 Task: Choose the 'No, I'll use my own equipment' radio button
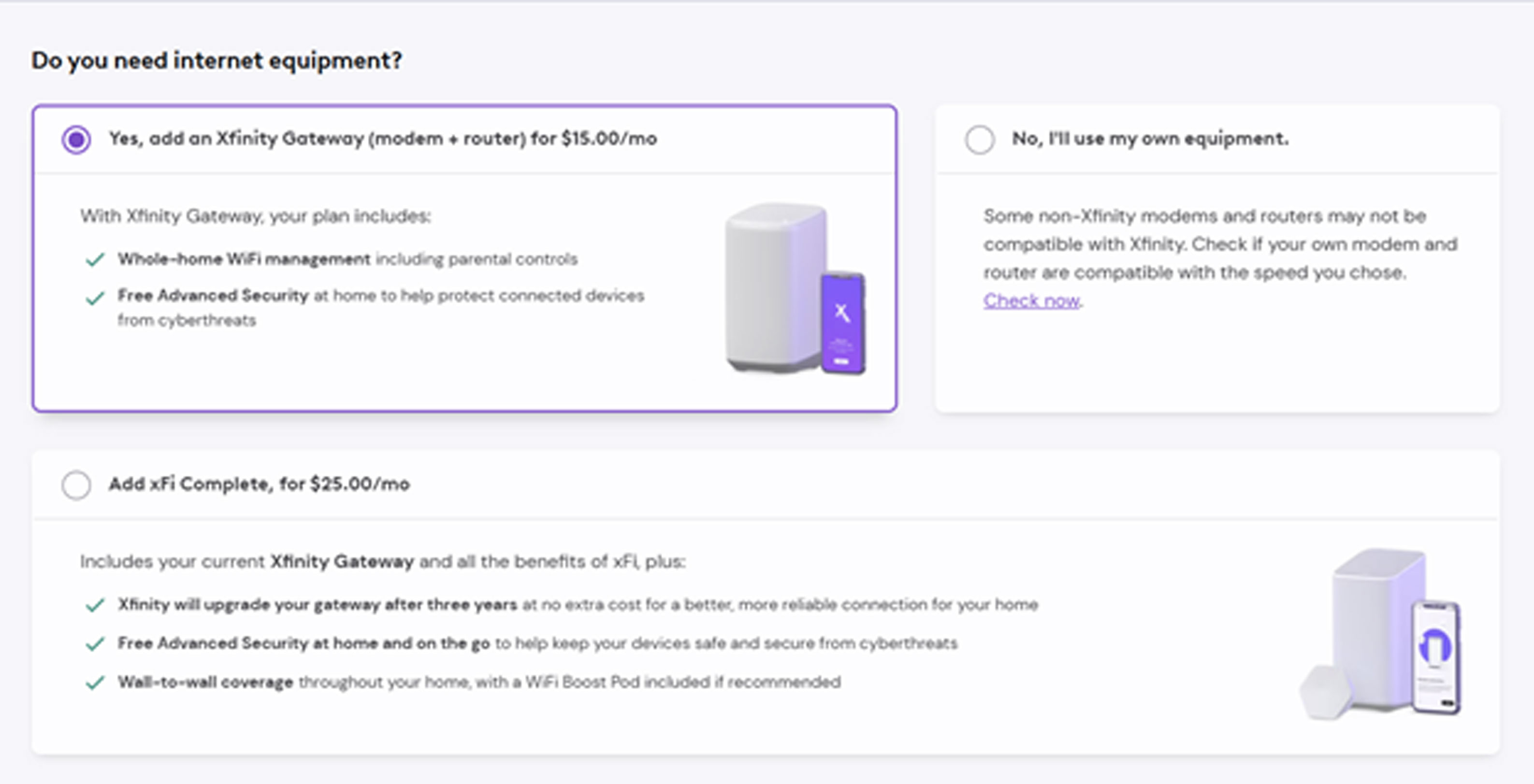click(x=980, y=139)
